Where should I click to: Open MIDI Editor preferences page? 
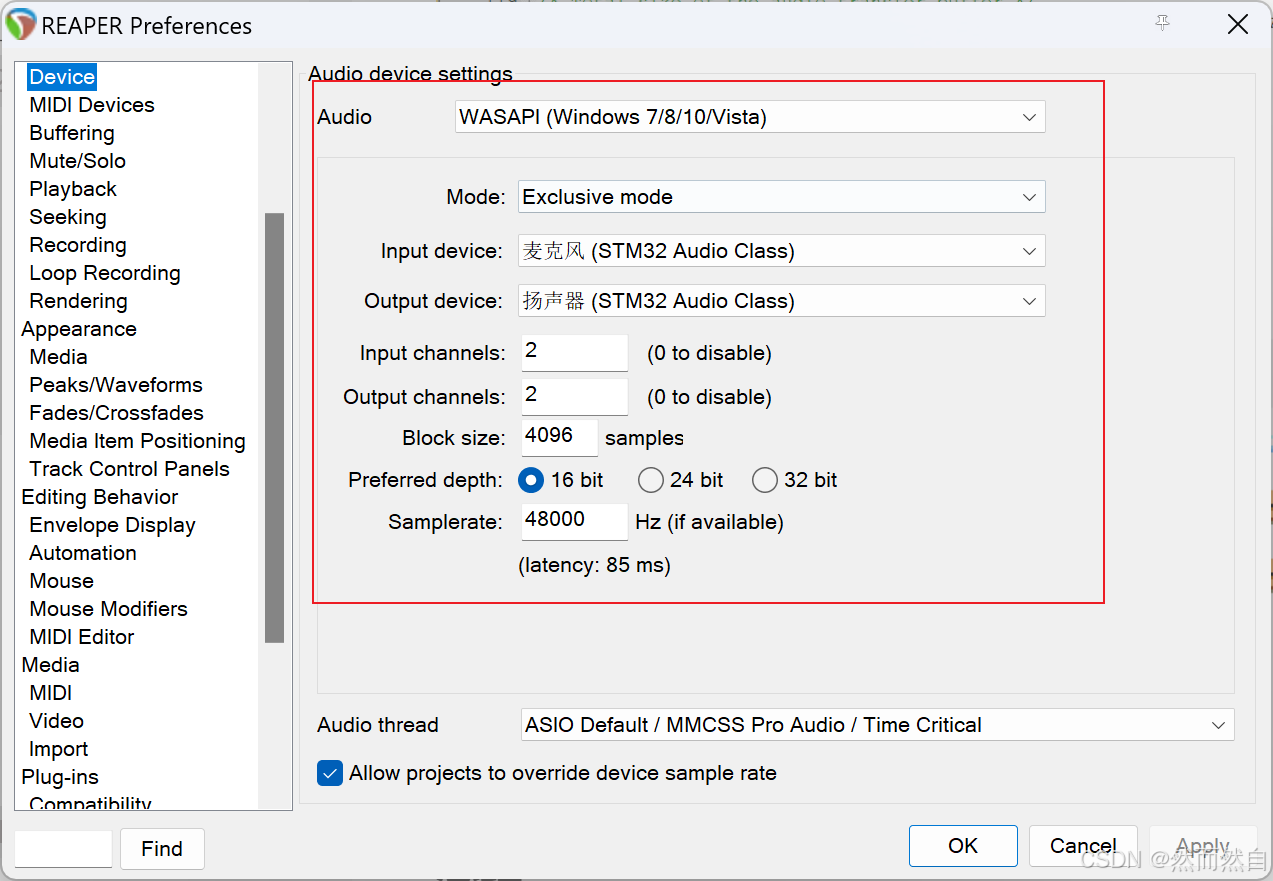(x=82, y=637)
